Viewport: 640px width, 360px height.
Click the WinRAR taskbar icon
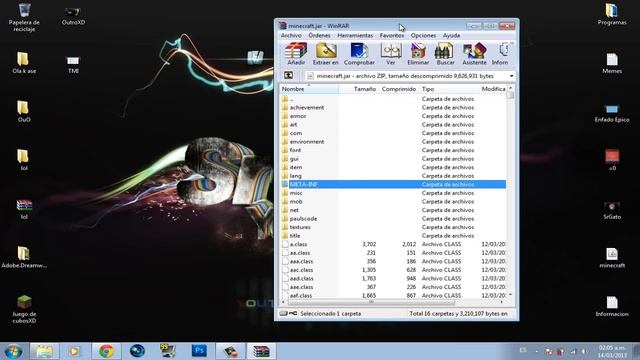pos(261,351)
